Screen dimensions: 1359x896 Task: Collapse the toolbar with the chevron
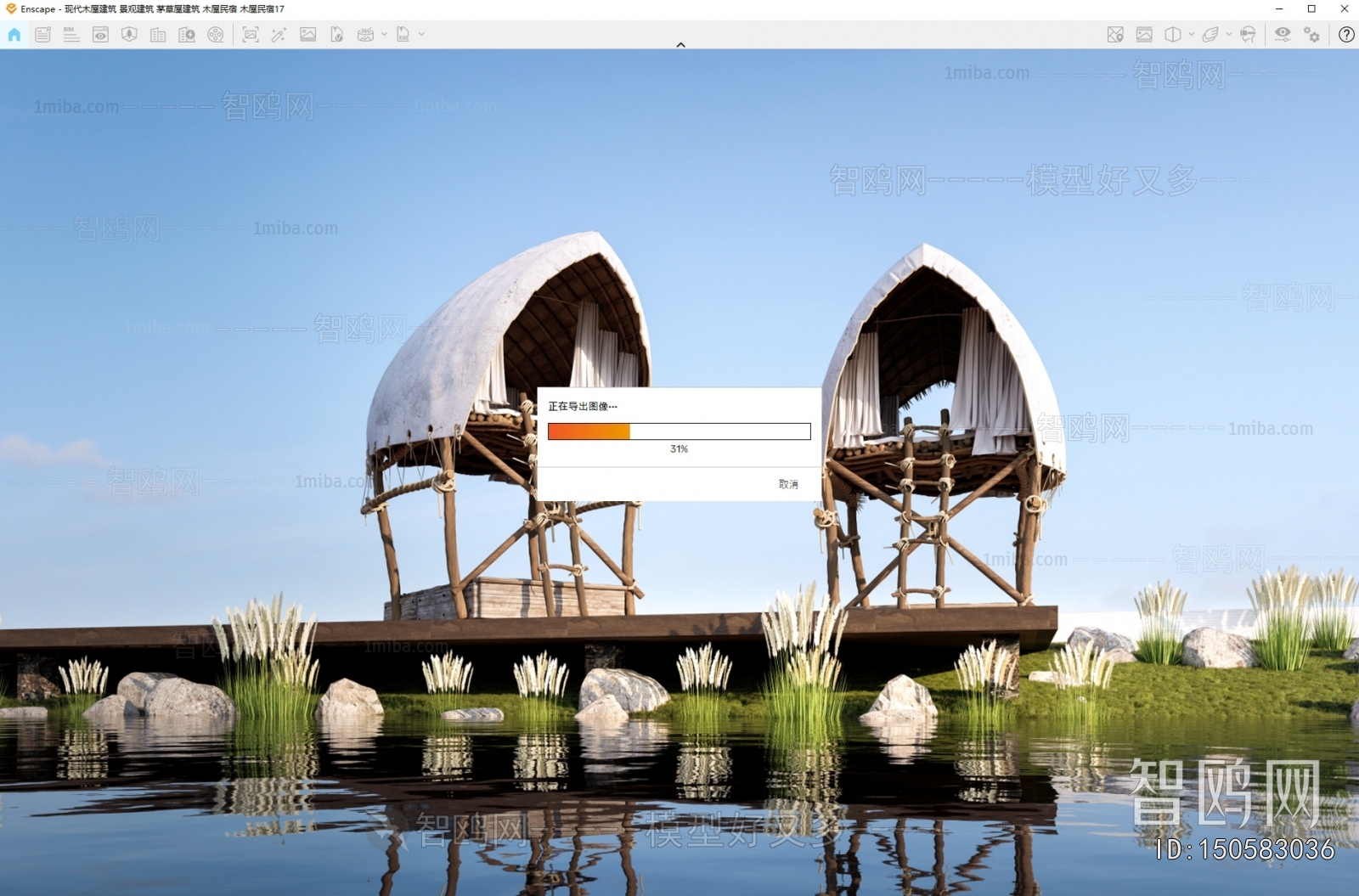coord(680,44)
